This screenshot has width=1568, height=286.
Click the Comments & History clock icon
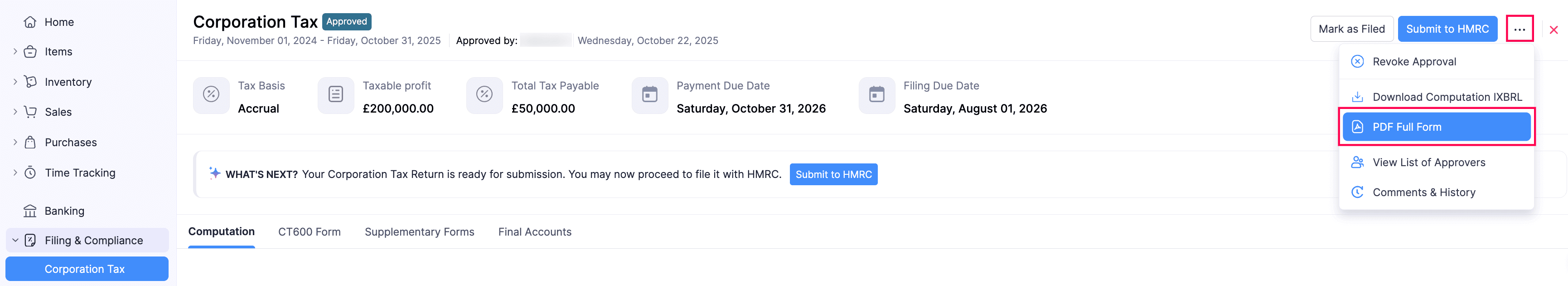1357,192
